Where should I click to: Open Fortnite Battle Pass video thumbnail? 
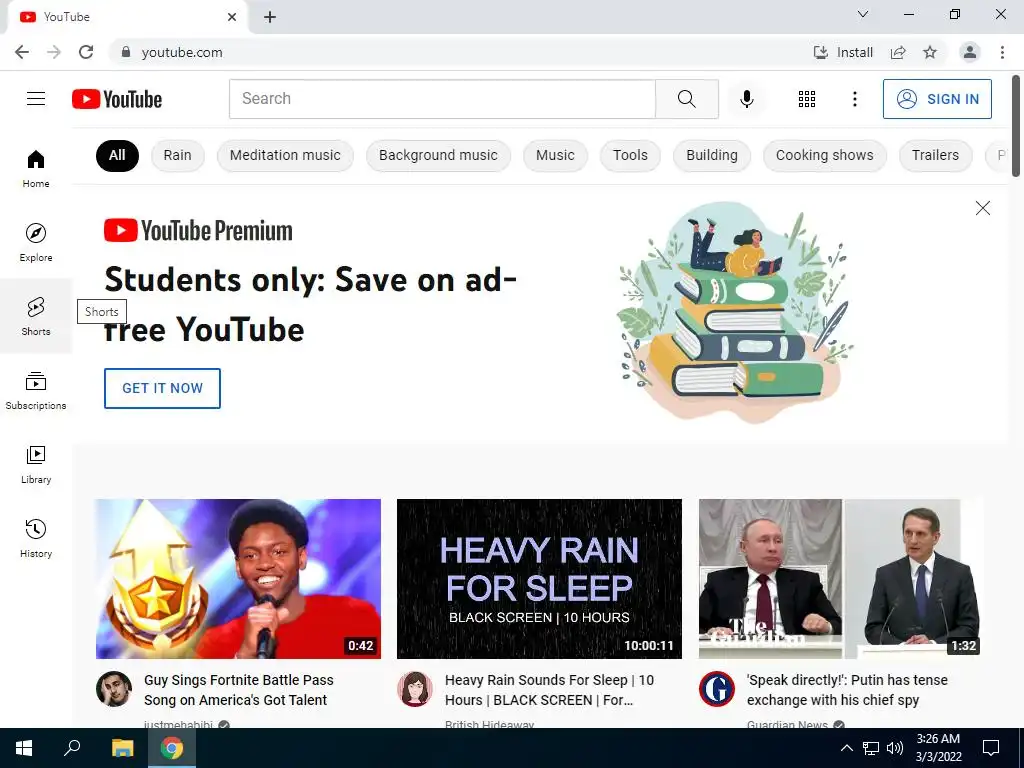click(x=238, y=579)
